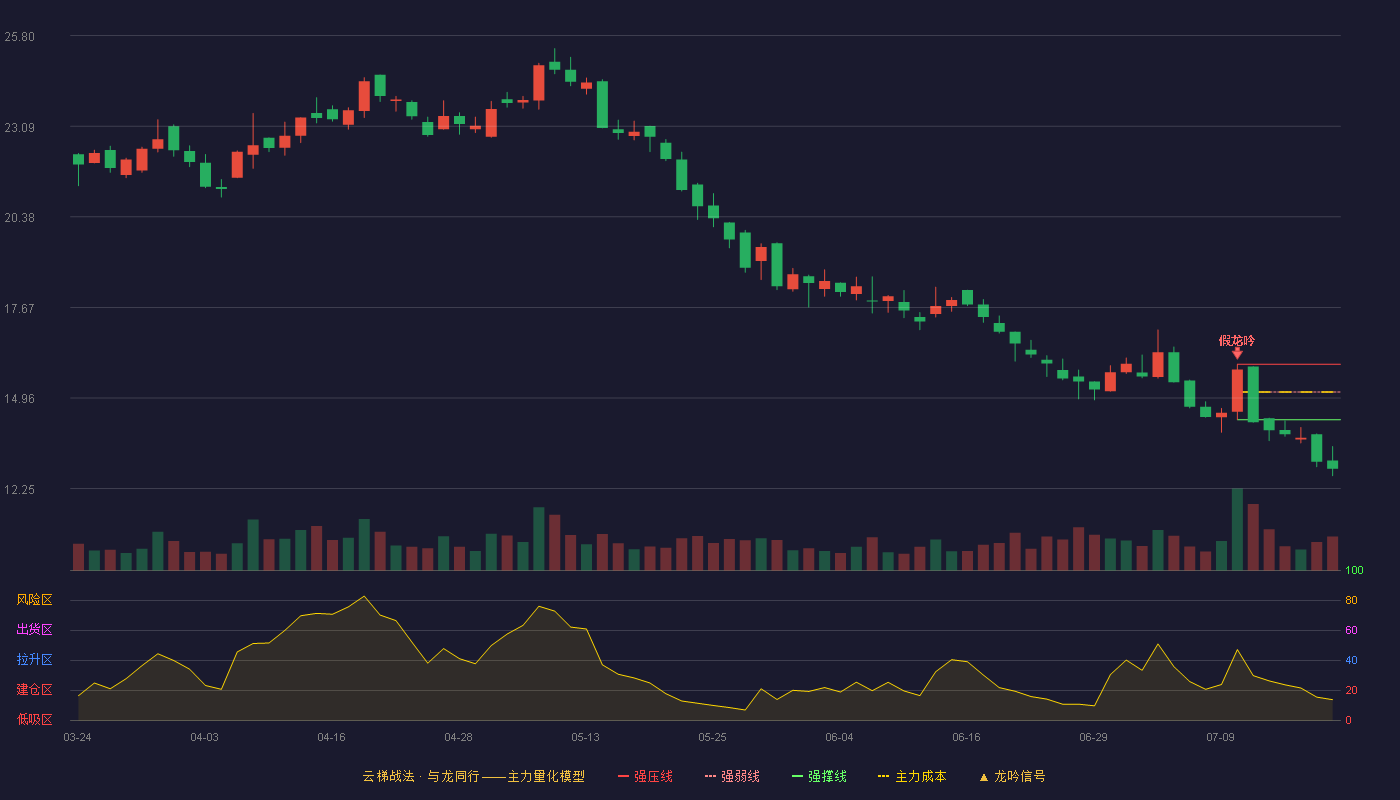Click the green dash icon beside 强撑线
Image resolution: width=1400 pixels, height=800 pixels.
[x=798, y=777]
